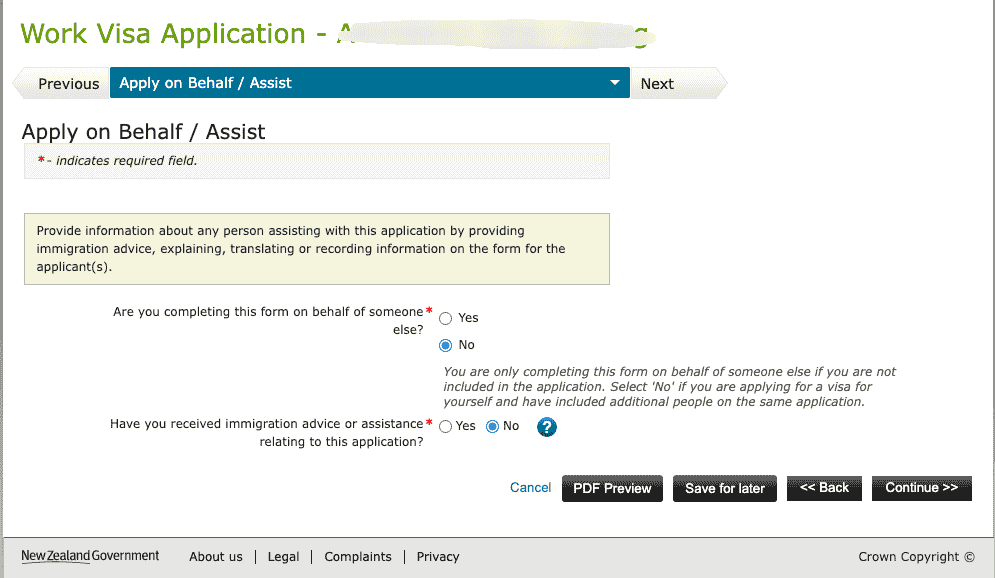This screenshot has width=995, height=578.
Task: Open the Complaints page
Action: [x=357, y=557]
